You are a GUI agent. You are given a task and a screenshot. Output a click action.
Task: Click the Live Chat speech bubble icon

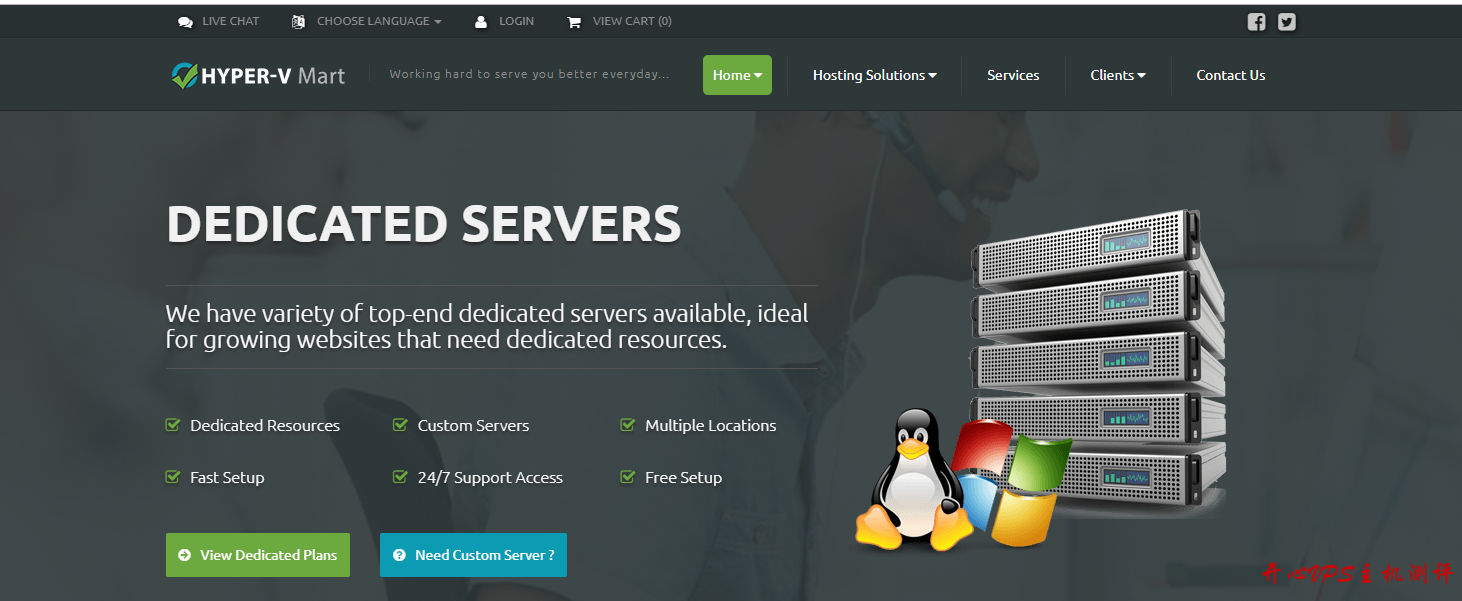pos(185,22)
